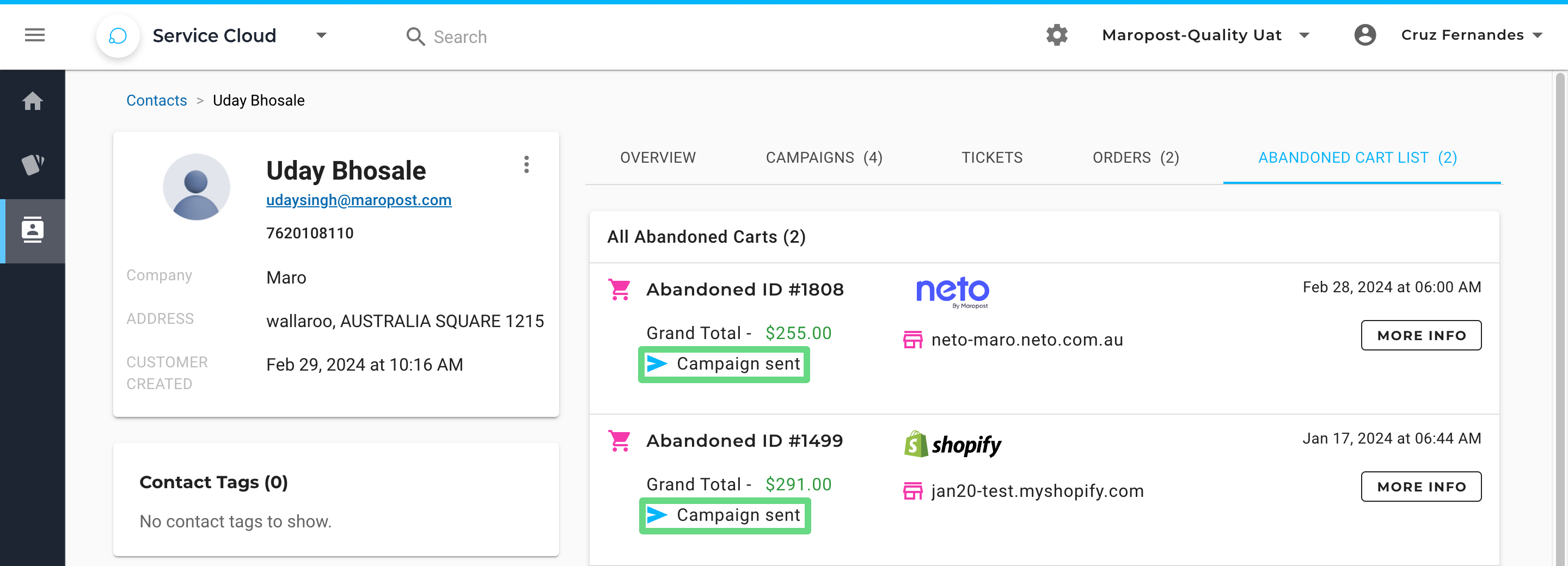The image size is (1568, 566).
Task: Open the three-dot menu for Uday Bhosale
Action: [526, 164]
